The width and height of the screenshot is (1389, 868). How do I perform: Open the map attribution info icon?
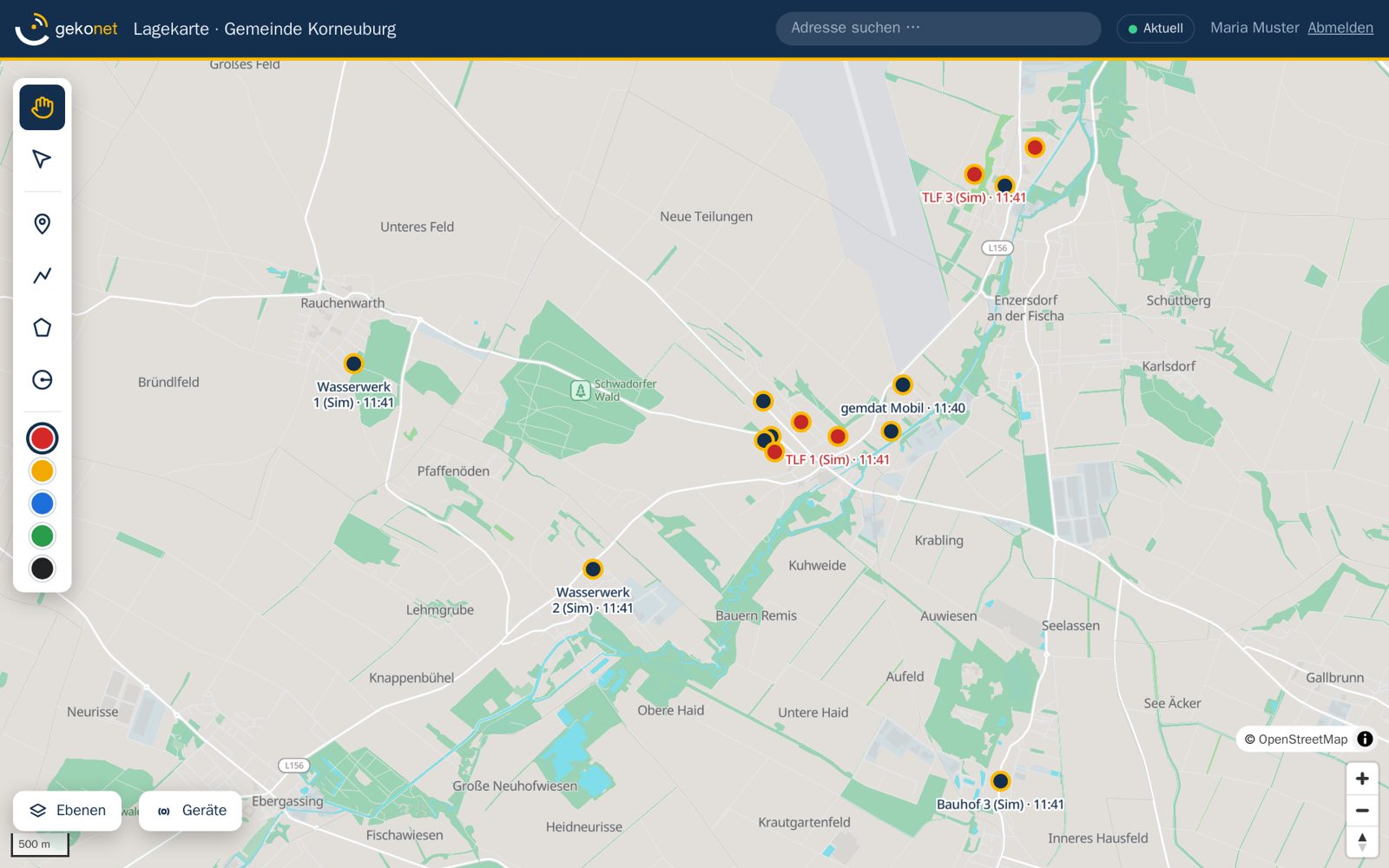[x=1366, y=740]
